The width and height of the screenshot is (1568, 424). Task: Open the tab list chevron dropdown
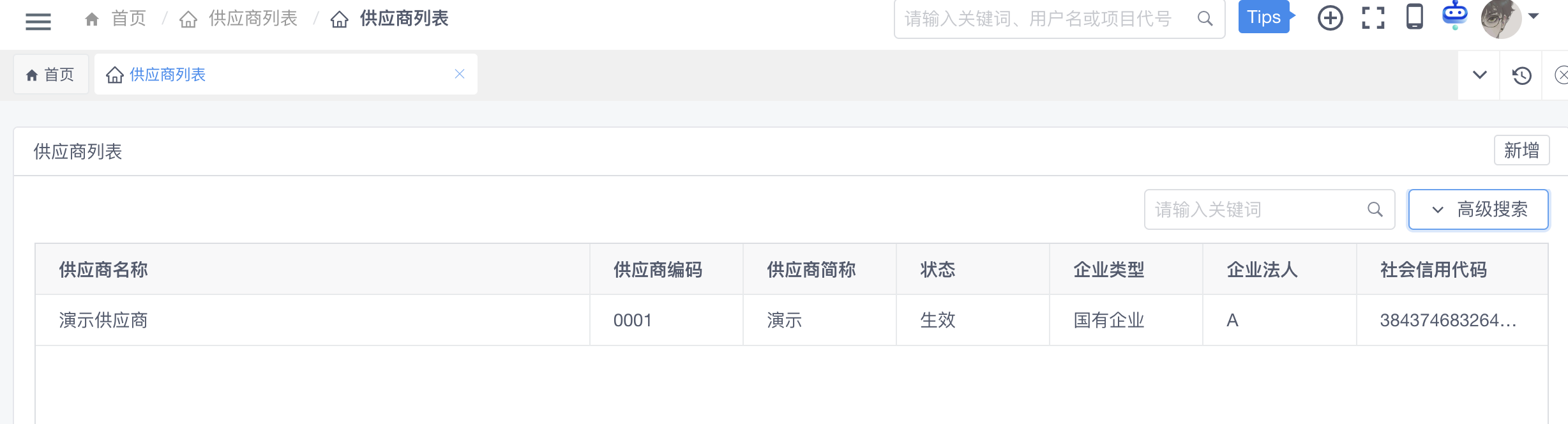point(1479,75)
